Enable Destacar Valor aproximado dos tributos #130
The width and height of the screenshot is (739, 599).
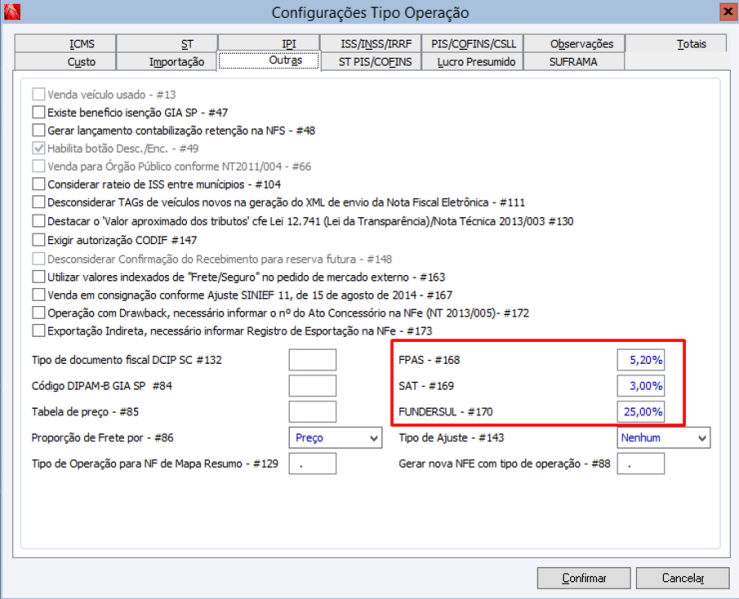(39, 221)
